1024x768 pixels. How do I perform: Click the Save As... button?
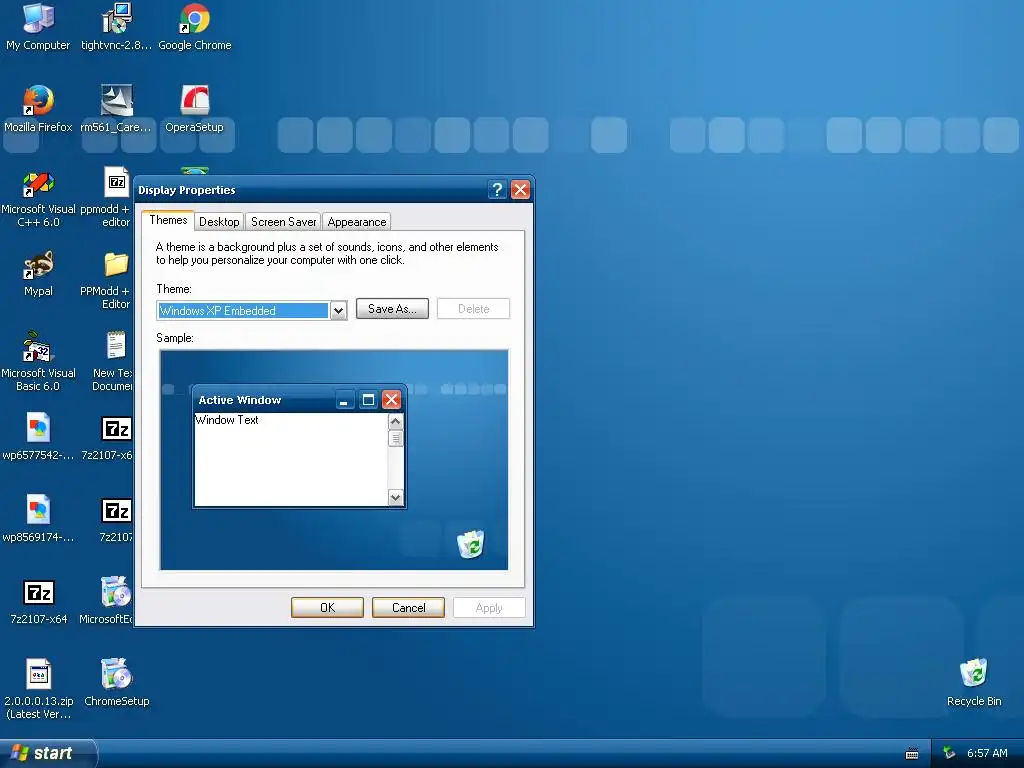coord(392,309)
